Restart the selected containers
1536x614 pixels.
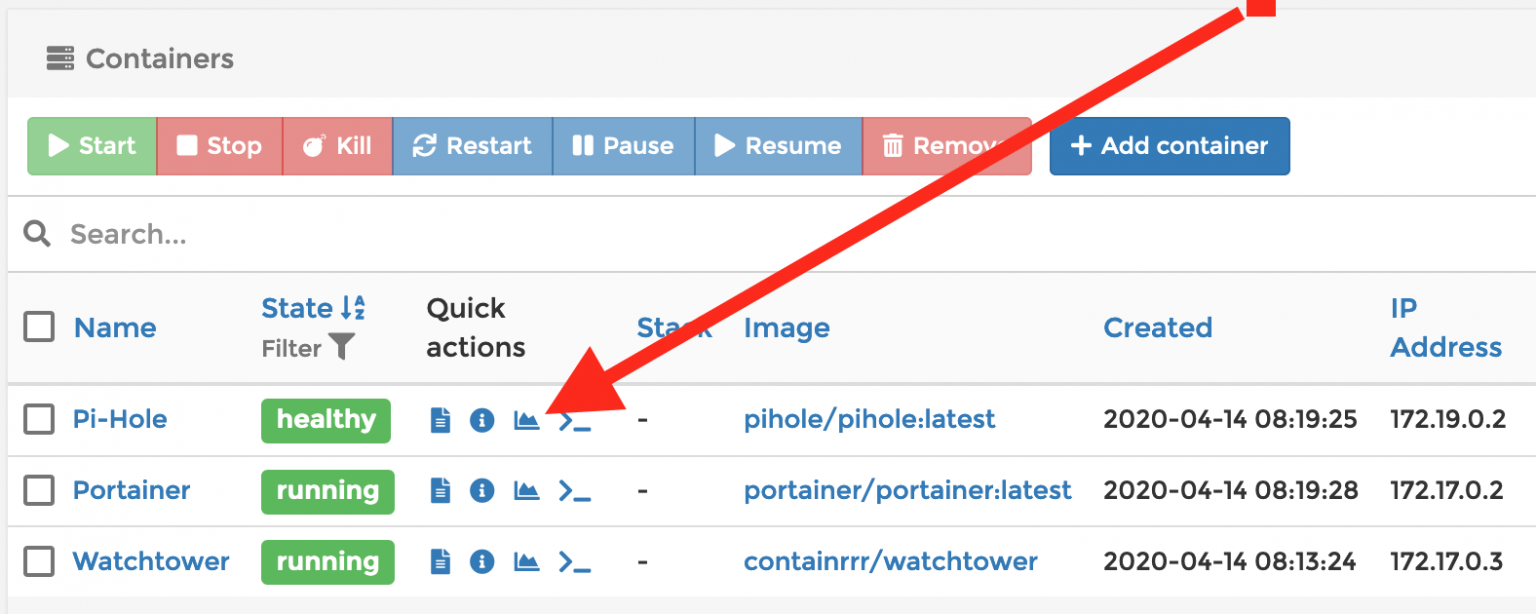tap(472, 145)
